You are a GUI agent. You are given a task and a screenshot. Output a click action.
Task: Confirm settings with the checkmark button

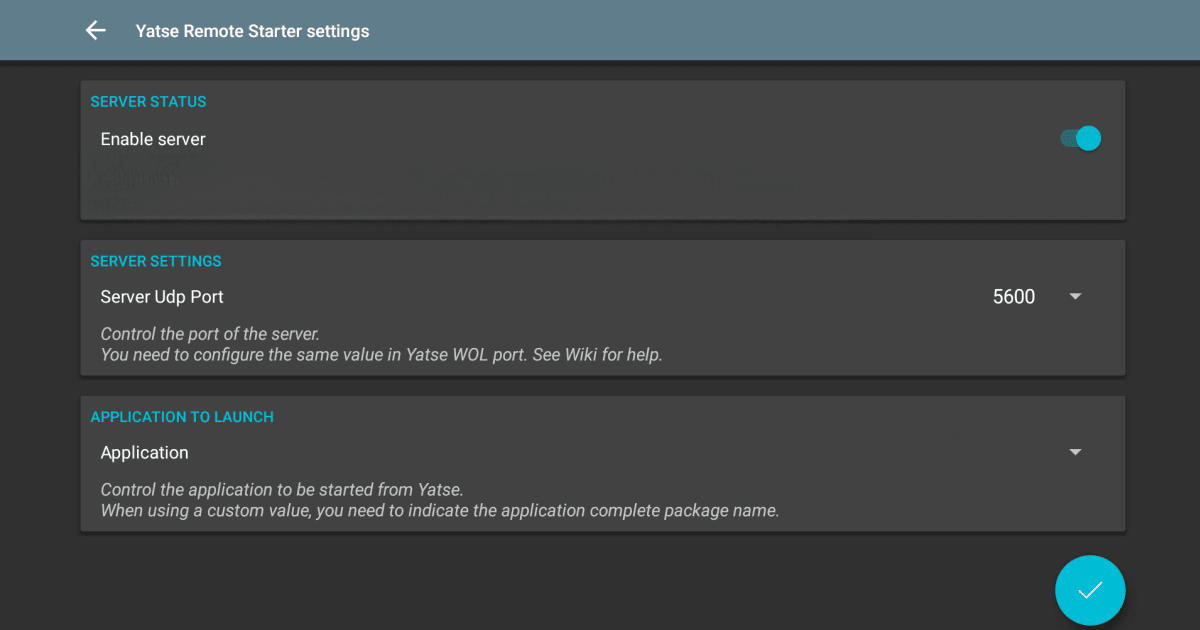[1090, 590]
